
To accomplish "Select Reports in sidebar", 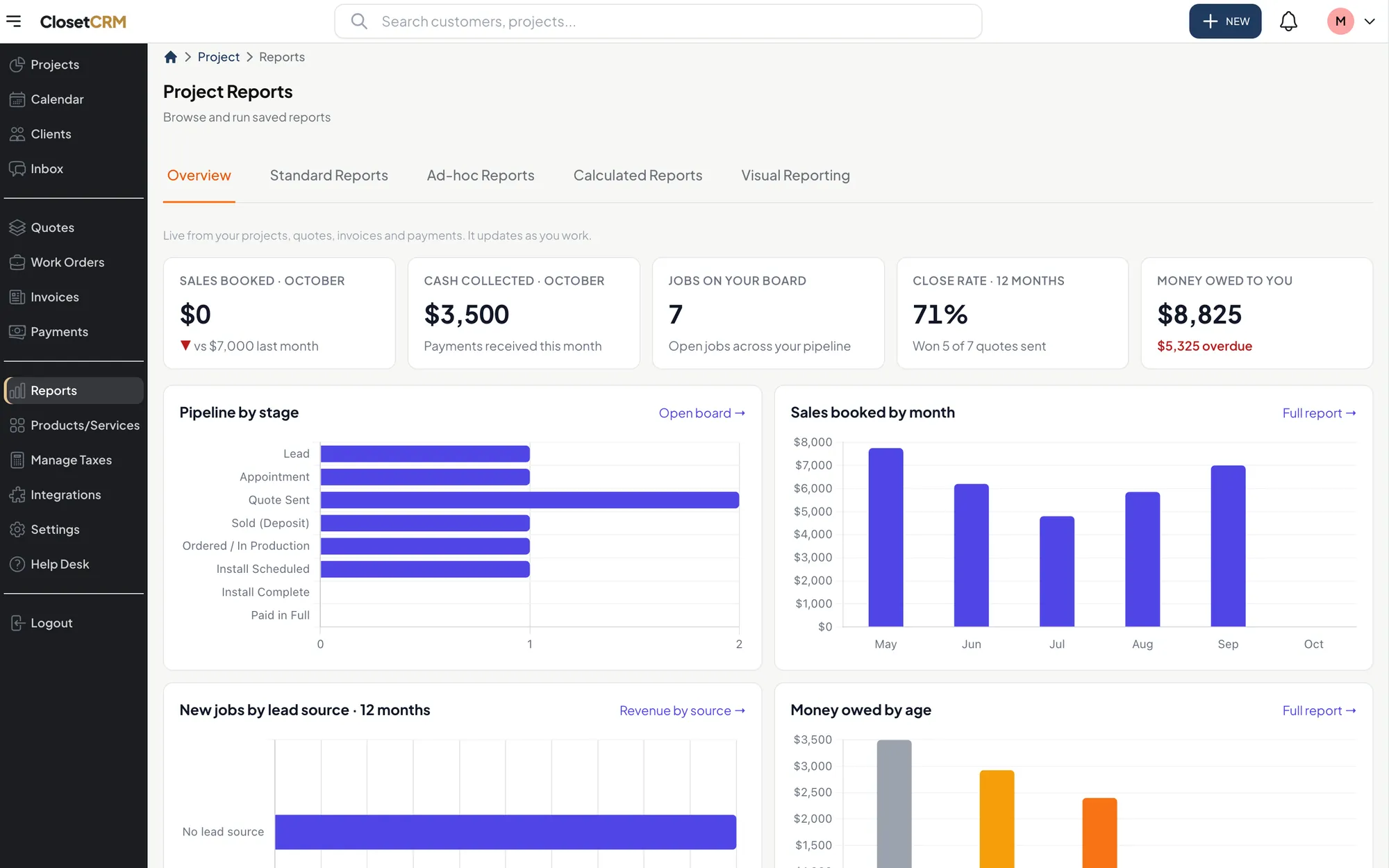I will tap(74, 391).
